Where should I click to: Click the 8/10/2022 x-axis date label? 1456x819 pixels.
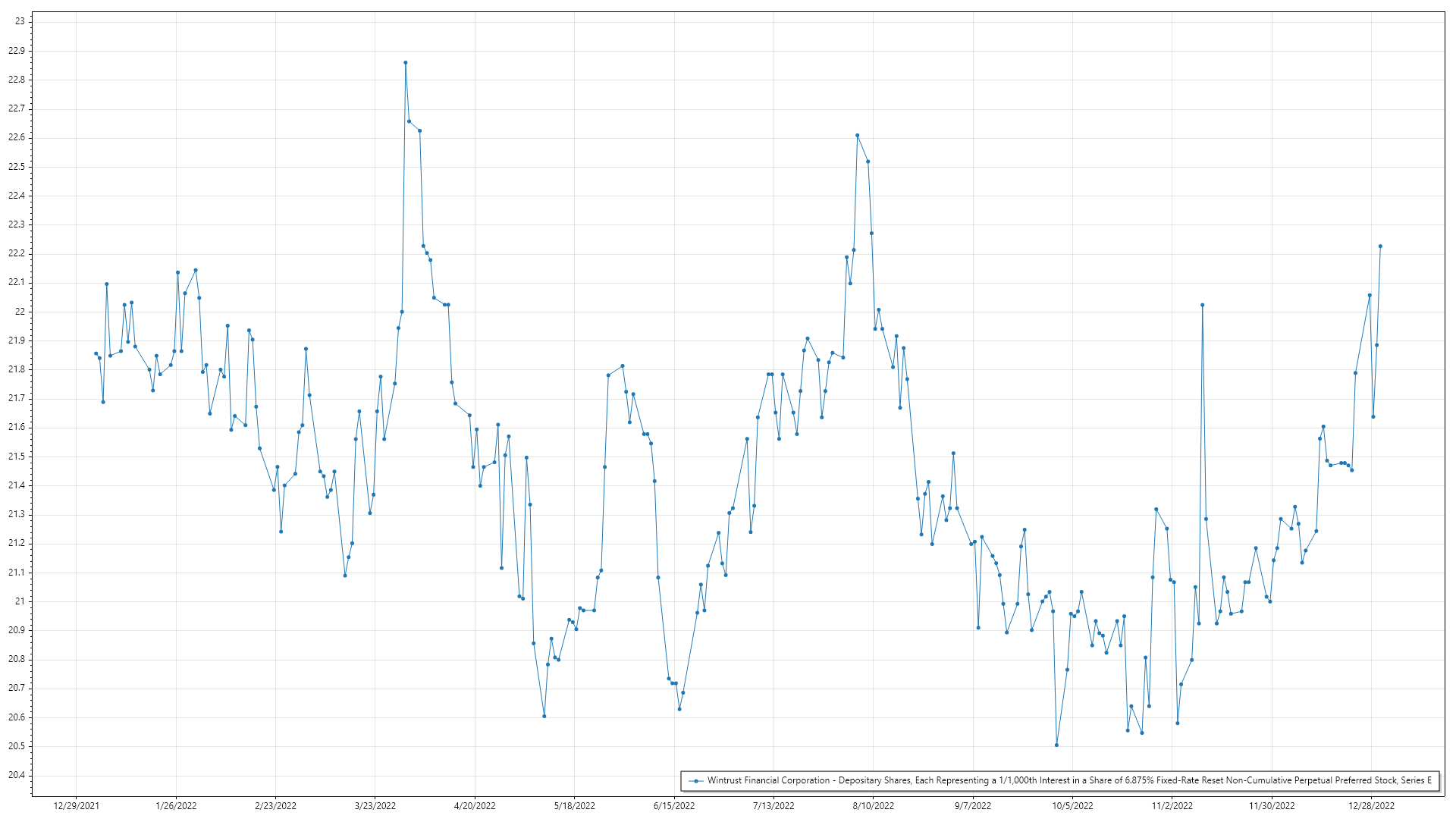pyautogui.click(x=873, y=806)
